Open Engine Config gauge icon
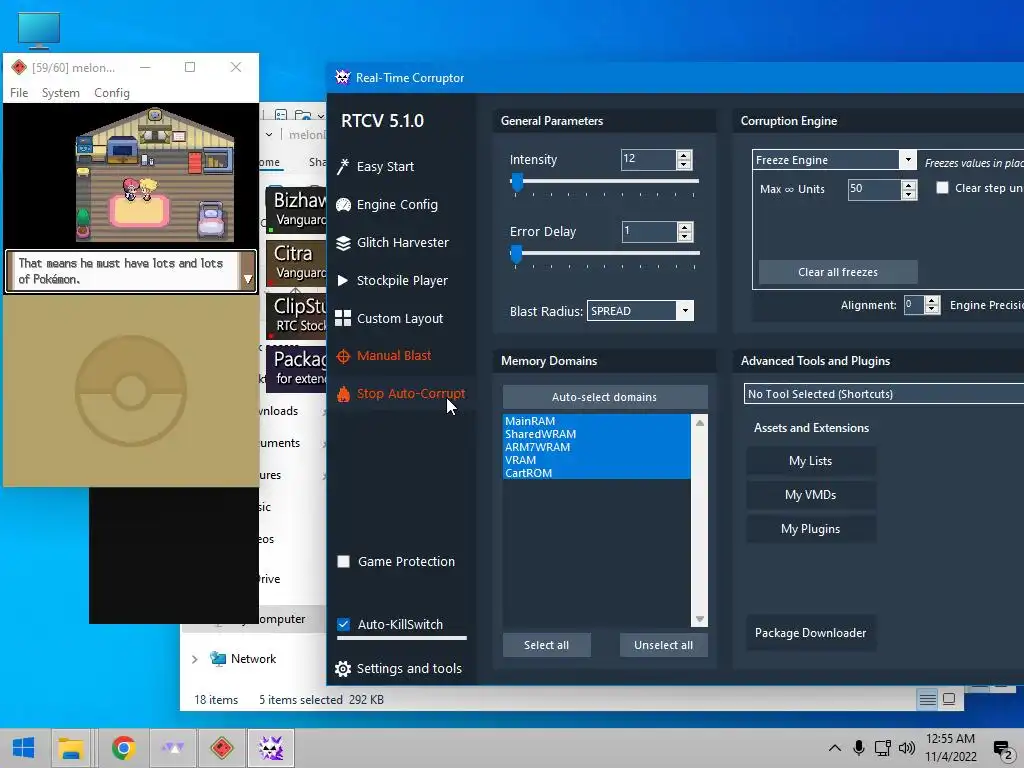This screenshot has height=768, width=1024. [x=343, y=204]
